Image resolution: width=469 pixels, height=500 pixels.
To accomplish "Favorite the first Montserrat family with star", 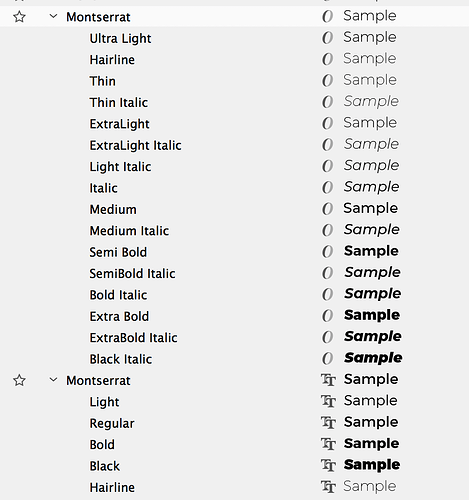I will point(19,17).
